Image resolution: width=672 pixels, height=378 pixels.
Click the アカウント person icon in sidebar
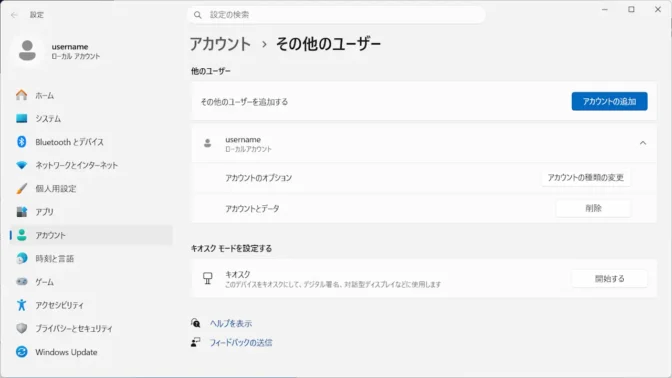click(21, 235)
